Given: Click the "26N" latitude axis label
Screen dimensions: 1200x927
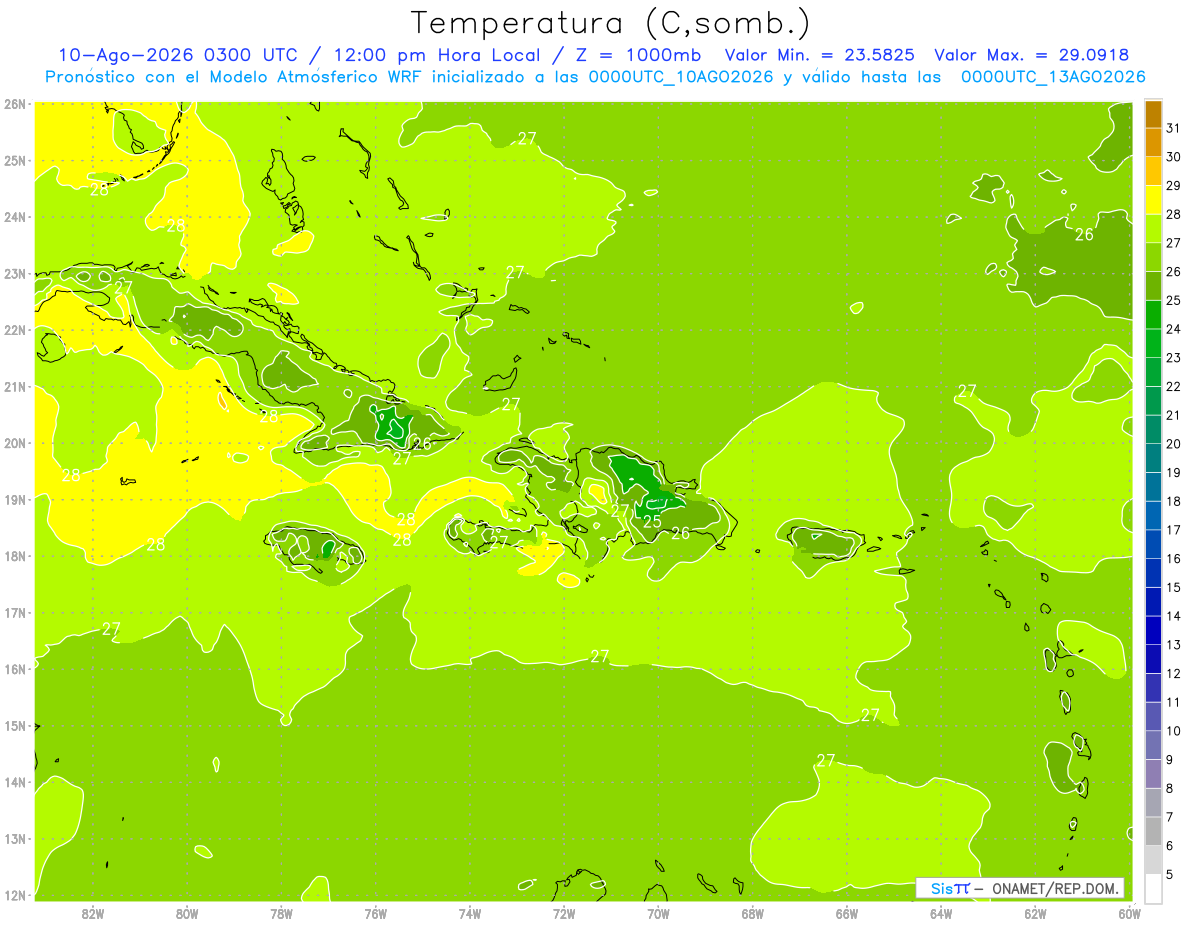Looking at the screenshot, I should click(x=15, y=104).
